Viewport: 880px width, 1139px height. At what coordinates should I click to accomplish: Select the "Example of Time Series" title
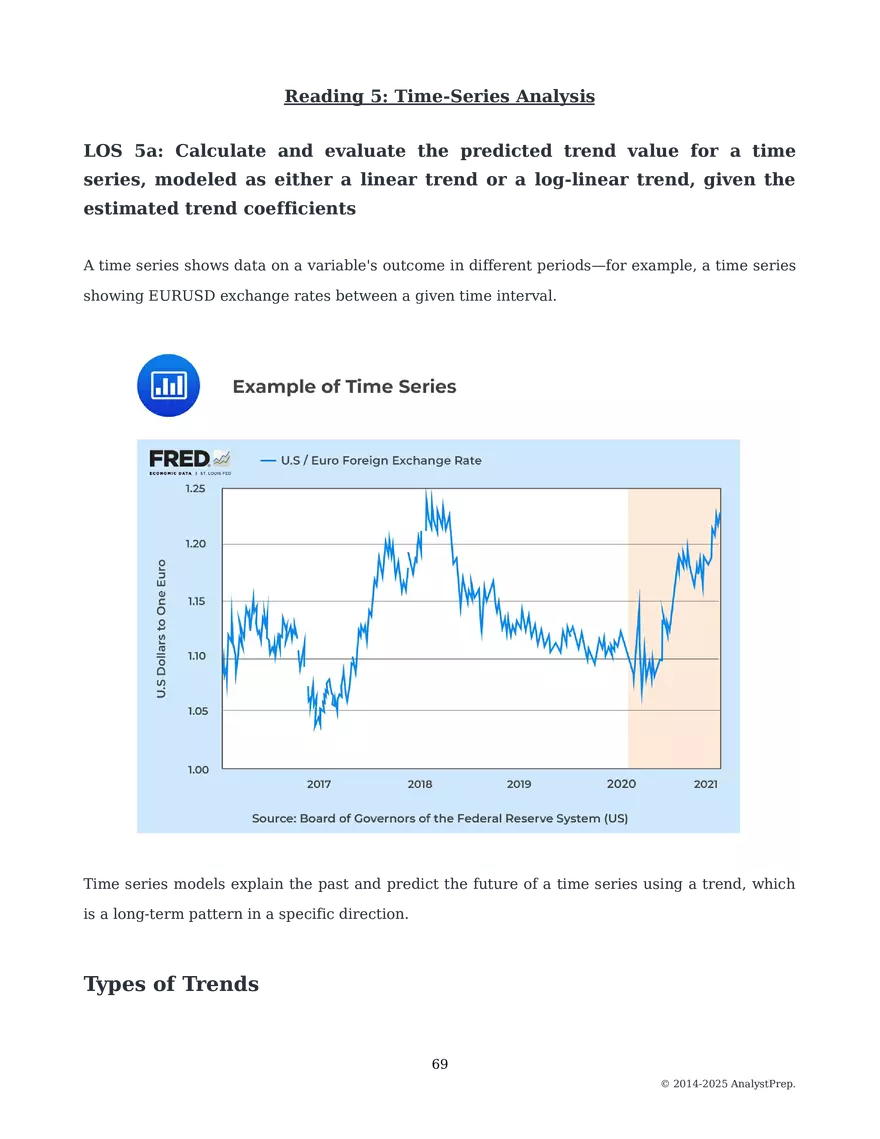pos(344,387)
